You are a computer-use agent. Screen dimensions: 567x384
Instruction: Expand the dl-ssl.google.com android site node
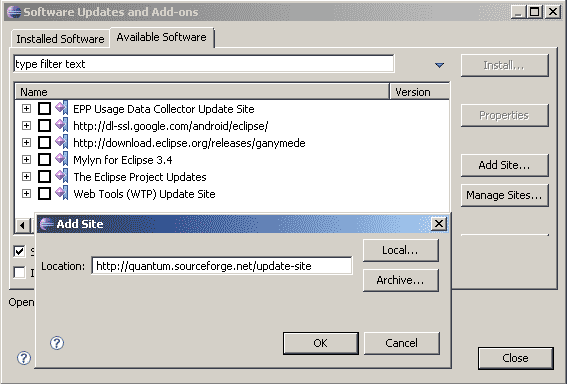pos(26,125)
